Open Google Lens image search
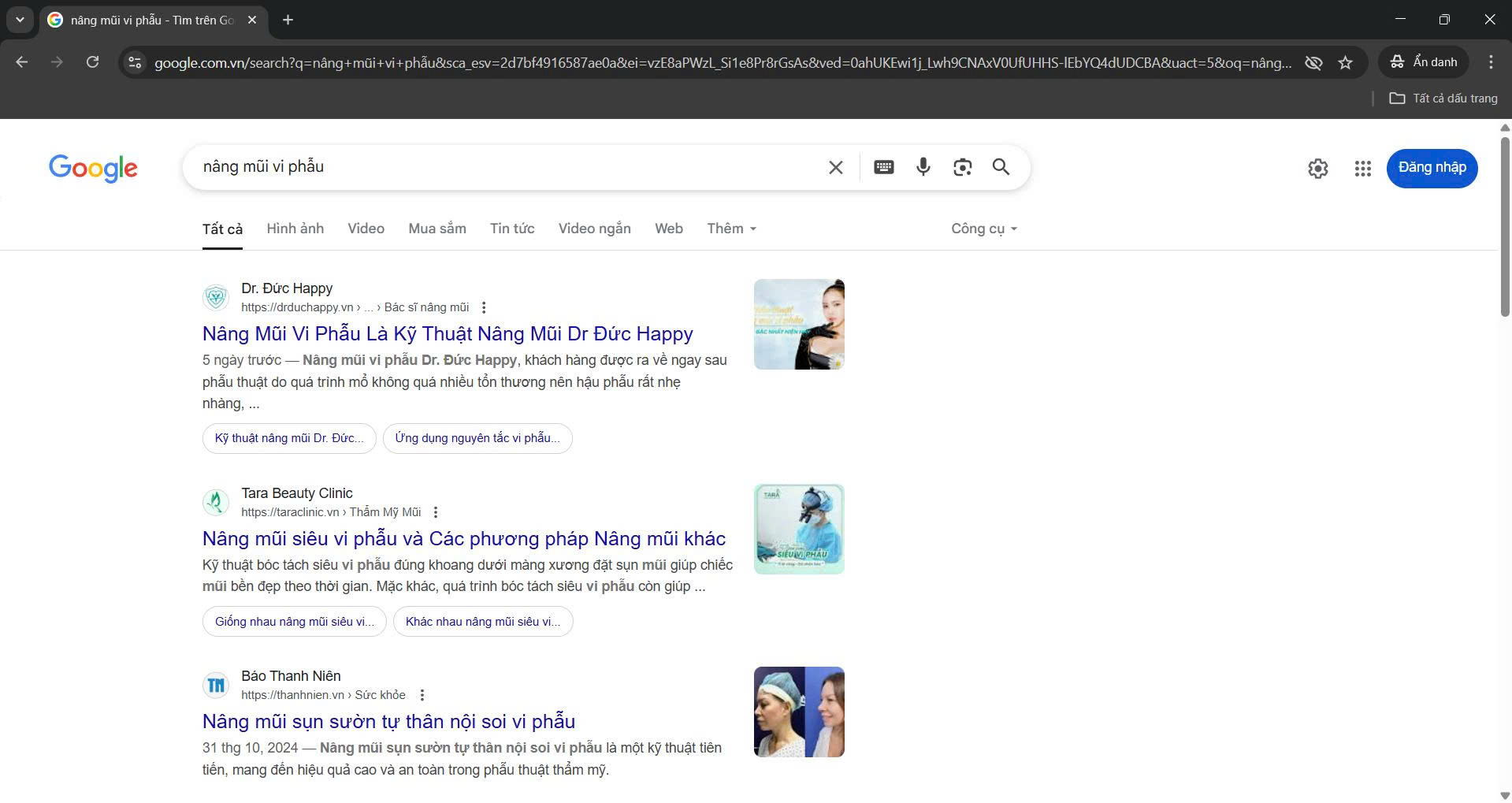 click(962, 167)
